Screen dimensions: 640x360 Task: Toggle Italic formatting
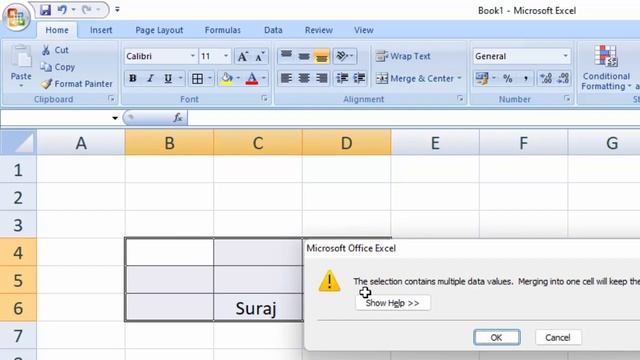(x=150, y=78)
